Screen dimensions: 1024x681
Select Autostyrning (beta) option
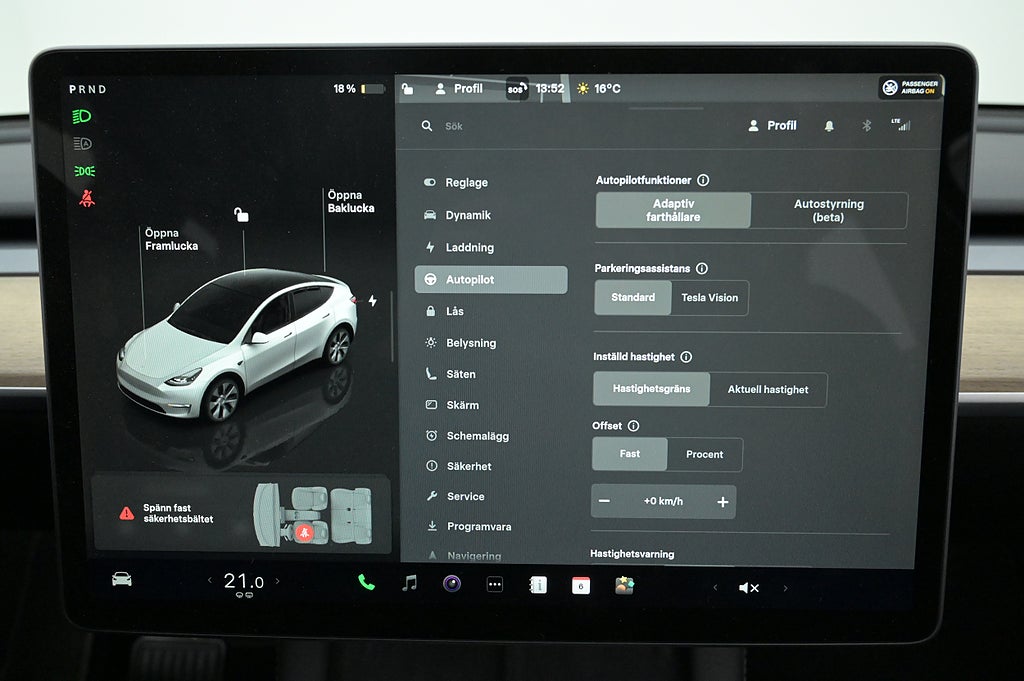[828, 211]
